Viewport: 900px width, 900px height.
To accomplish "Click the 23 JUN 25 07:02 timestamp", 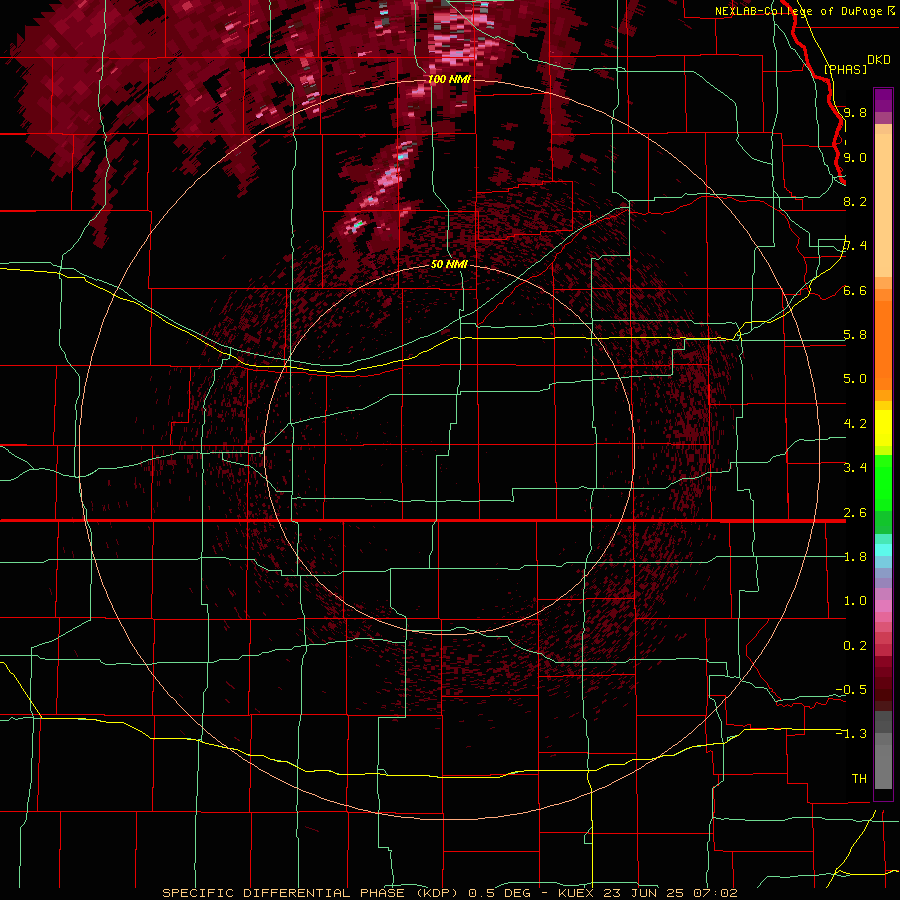I will [x=670, y=893].
